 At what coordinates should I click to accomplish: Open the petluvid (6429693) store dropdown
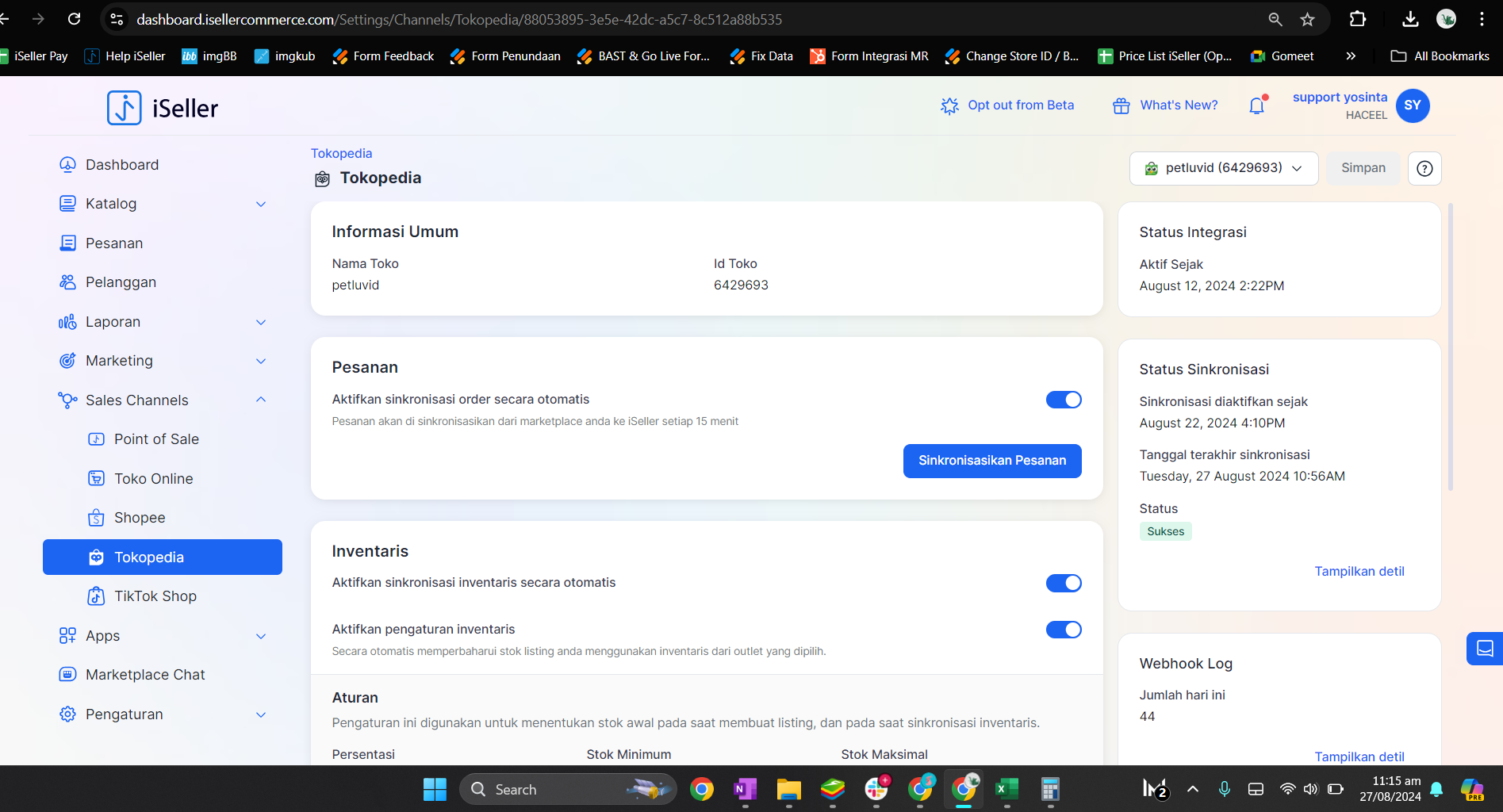[1224, 168]
